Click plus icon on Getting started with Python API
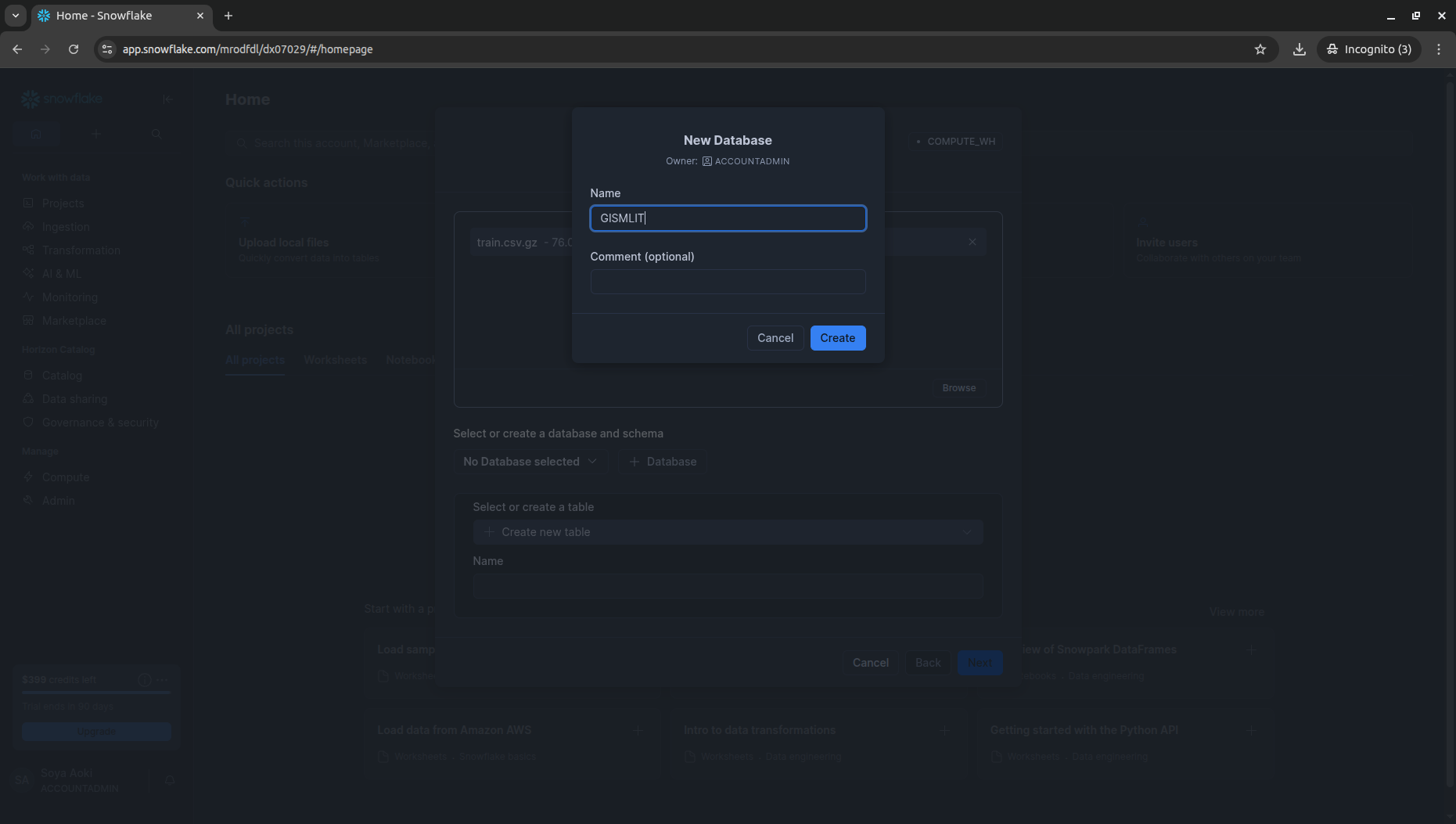Screen dimensions: 1456x824 (x=1251, y=730)
